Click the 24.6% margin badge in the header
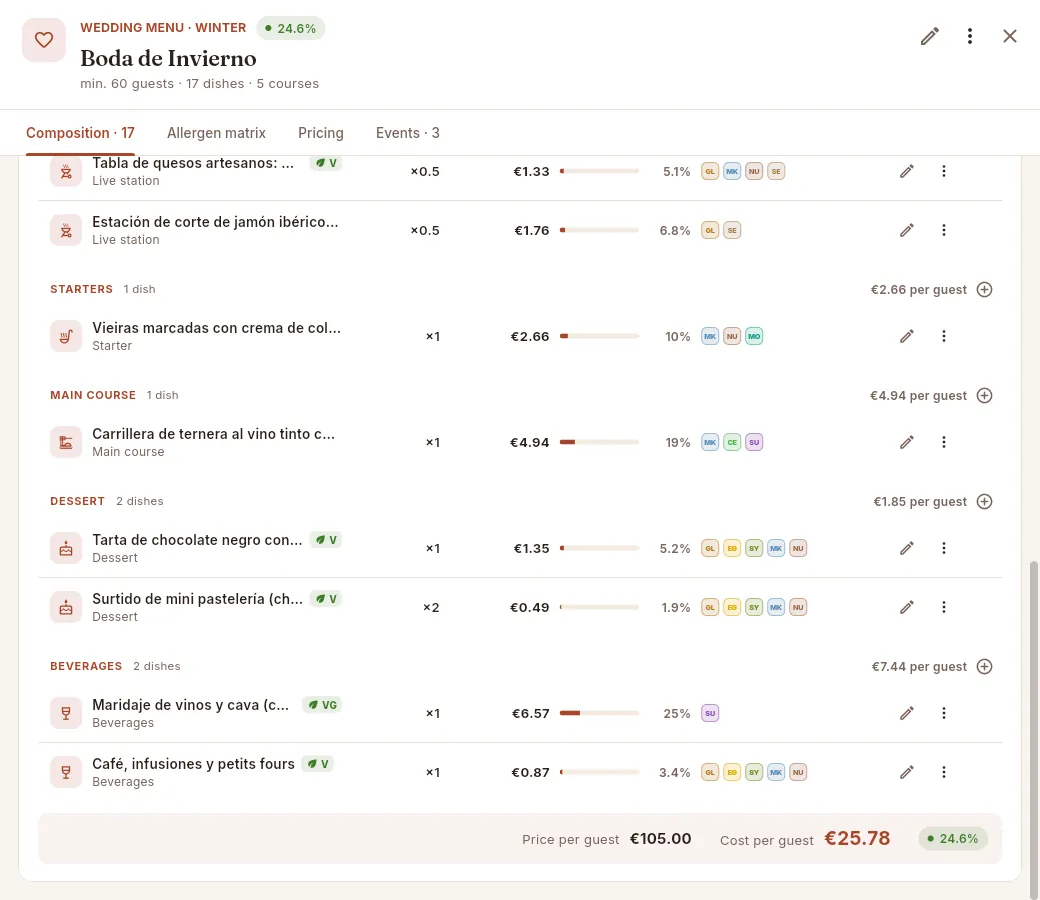 click(x=291, y=29)
